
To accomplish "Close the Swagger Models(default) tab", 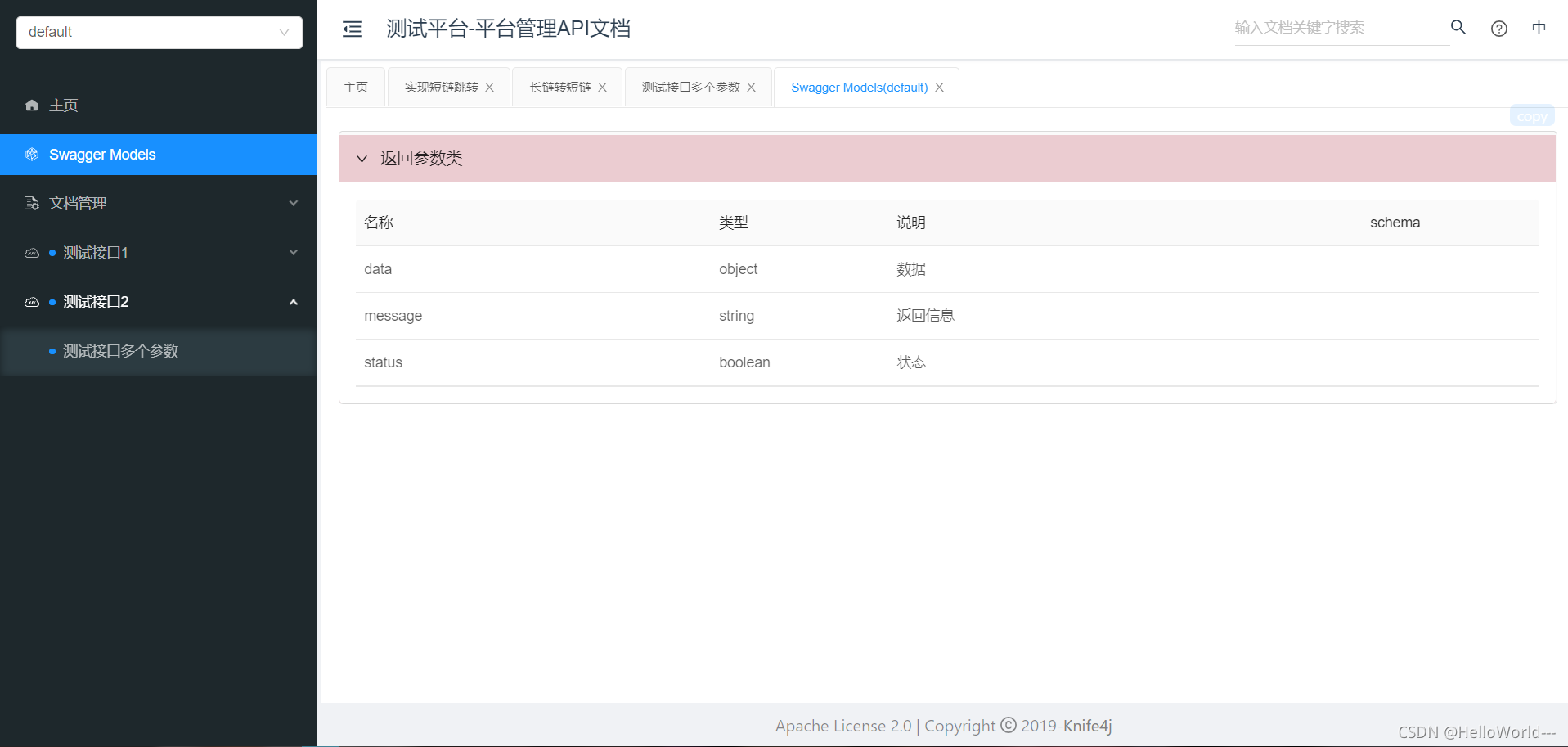I will tap(940, 88).
